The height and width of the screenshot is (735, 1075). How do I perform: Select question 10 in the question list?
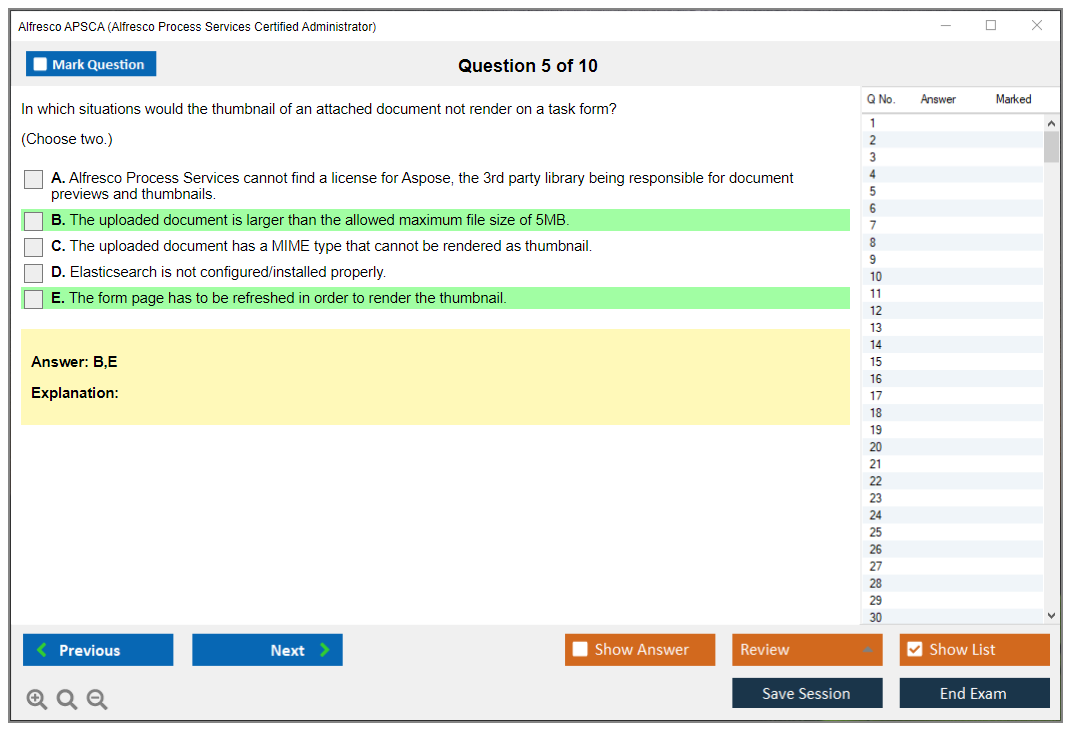[876, 277]
